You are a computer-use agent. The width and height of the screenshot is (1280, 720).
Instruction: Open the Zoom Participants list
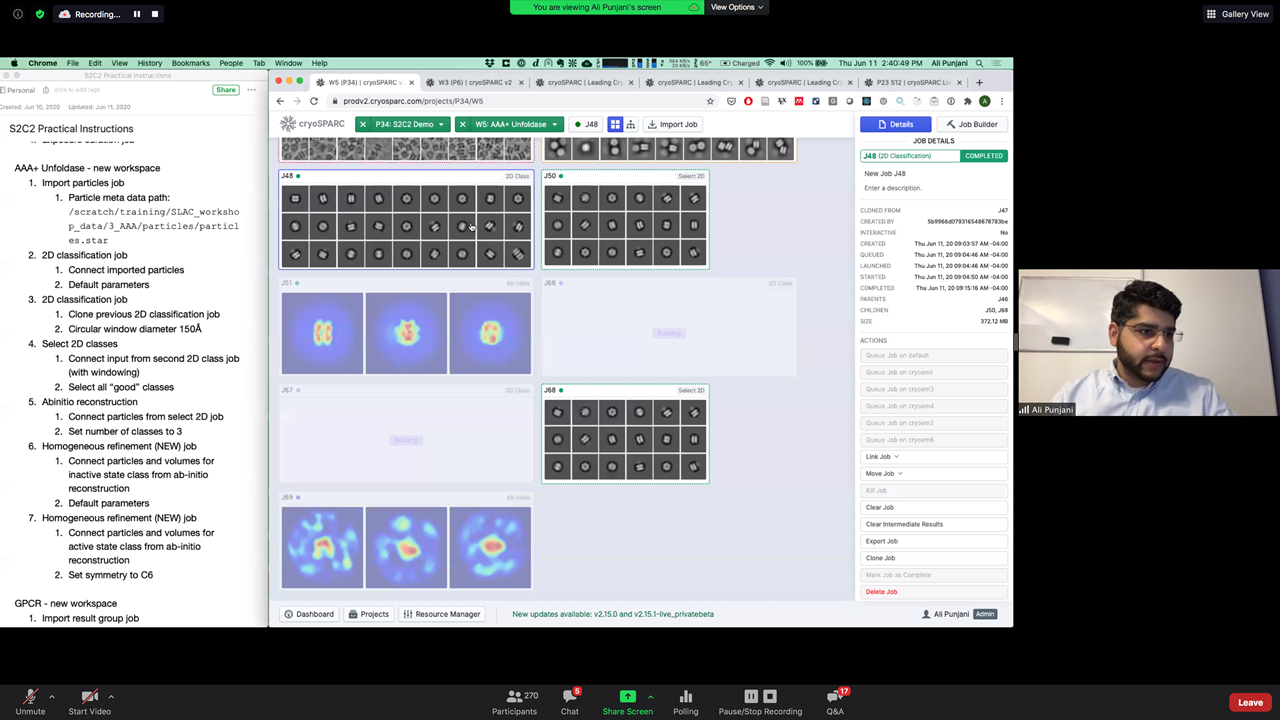point(514,701)
